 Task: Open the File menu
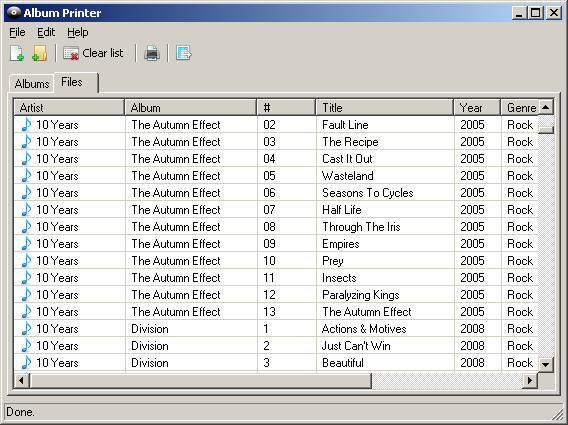(17, 32)
